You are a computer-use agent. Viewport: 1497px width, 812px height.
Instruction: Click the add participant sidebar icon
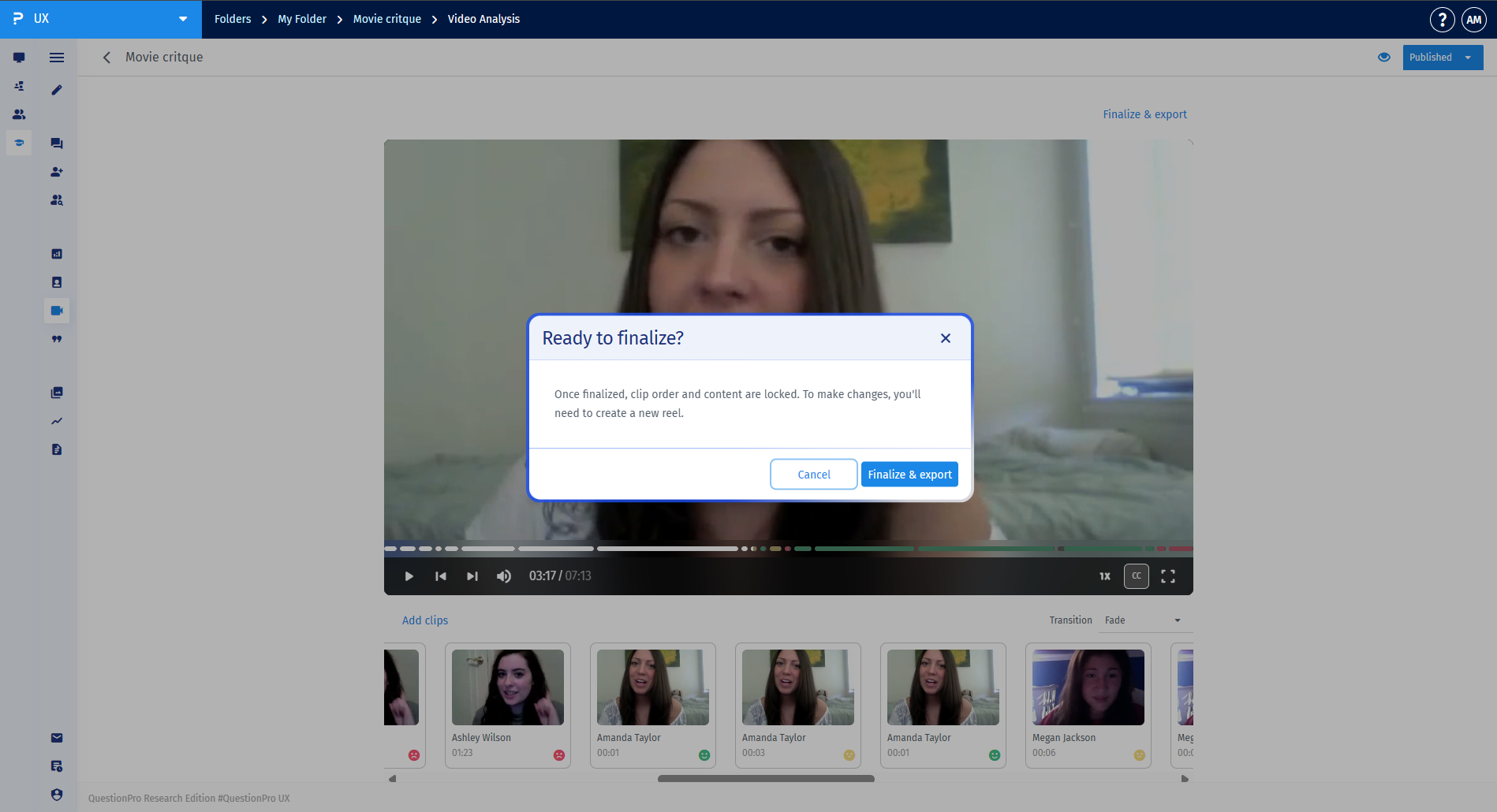click(57, 172)
